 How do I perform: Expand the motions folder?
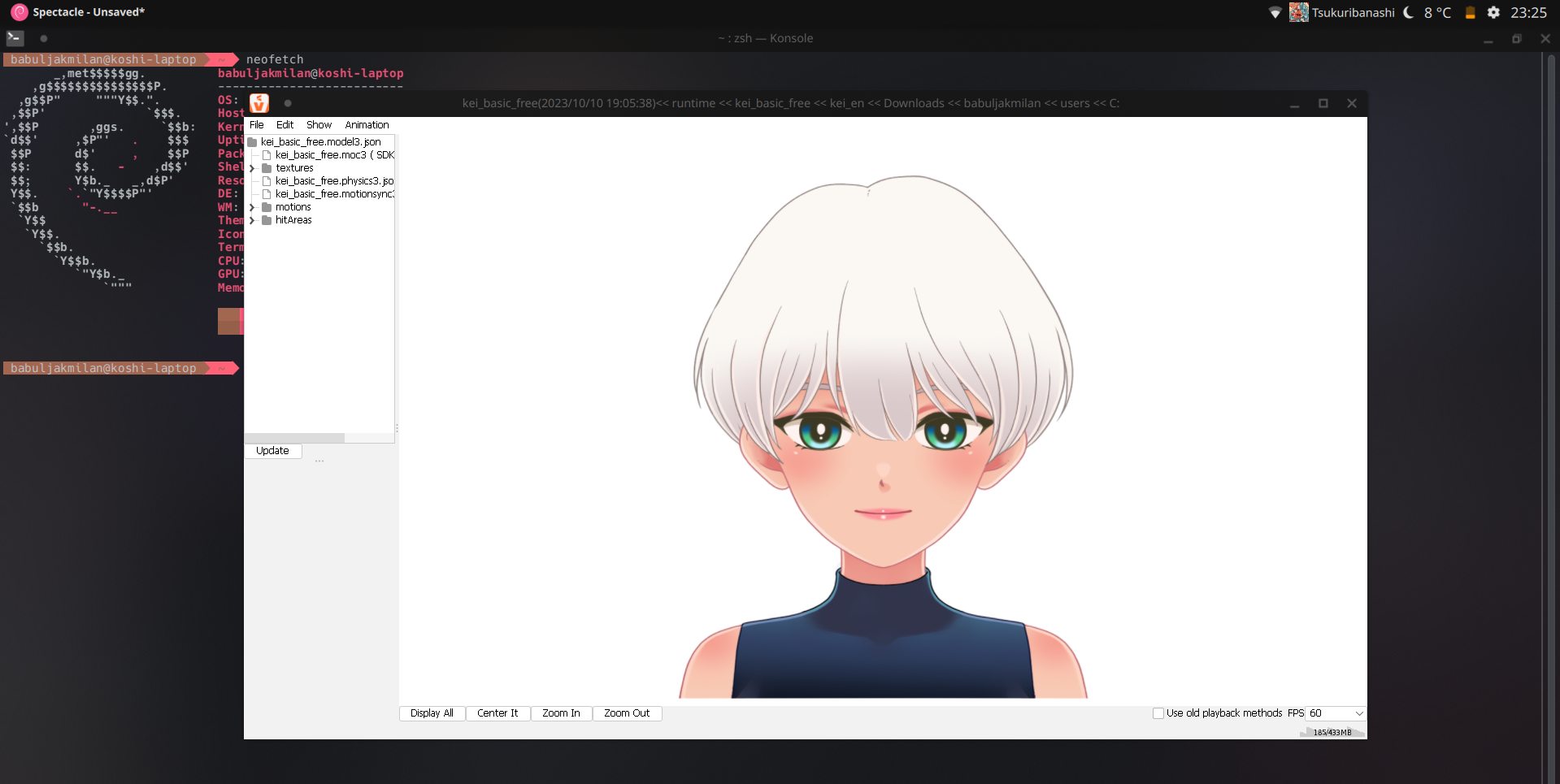tap(253, 207)
